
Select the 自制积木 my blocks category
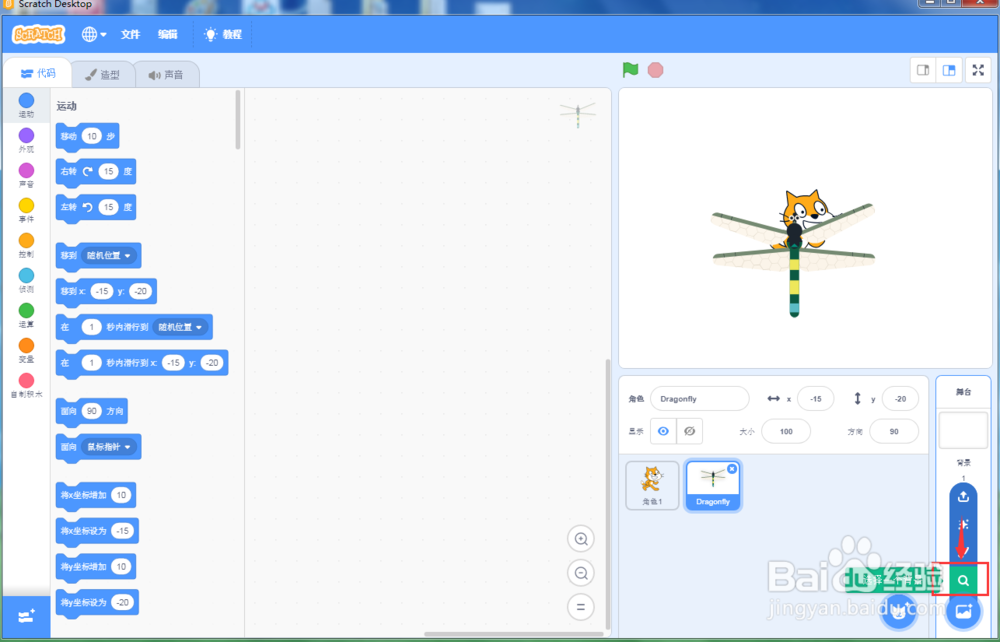tap(26, 386)
